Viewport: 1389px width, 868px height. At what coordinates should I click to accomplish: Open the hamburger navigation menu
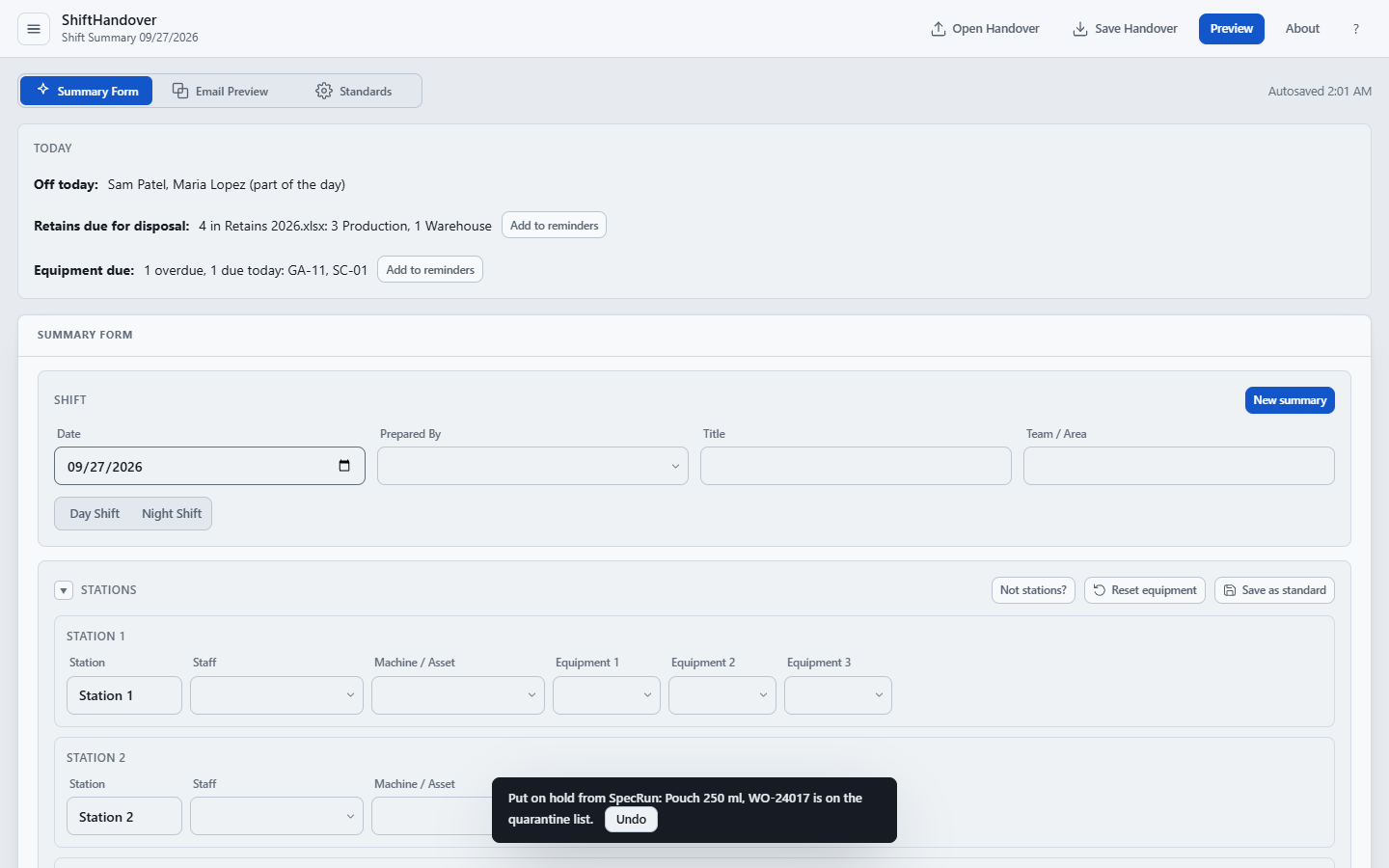coord(34,29)
